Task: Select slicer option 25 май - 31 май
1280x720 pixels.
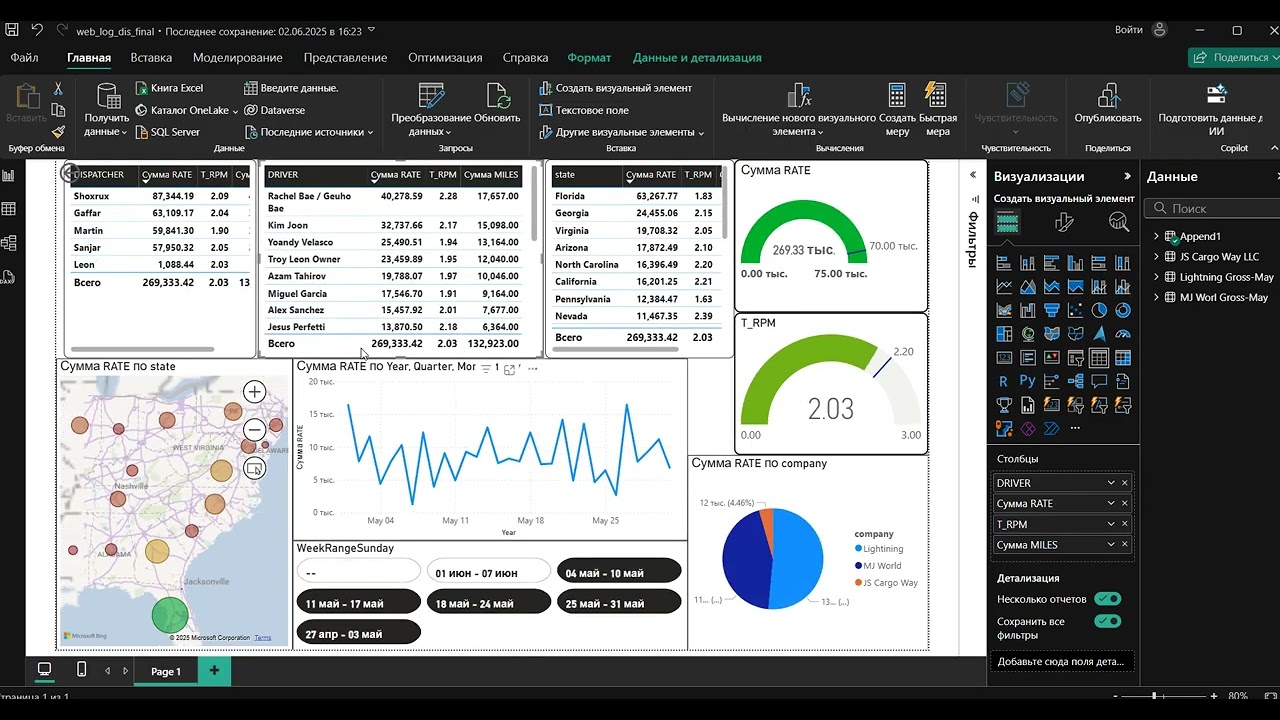Action: click(x=619, y=604)
